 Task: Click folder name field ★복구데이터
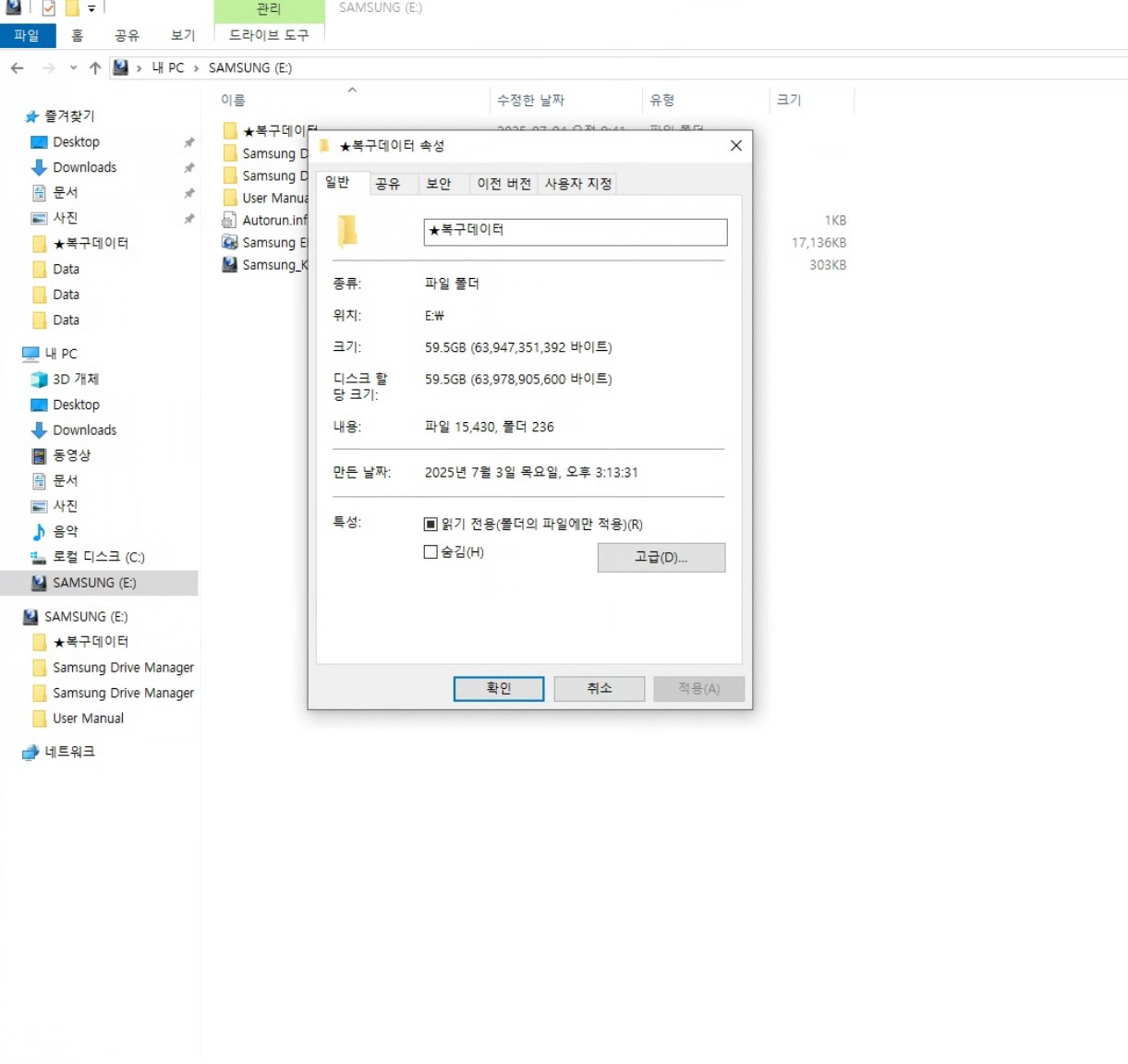click(576, 232)
